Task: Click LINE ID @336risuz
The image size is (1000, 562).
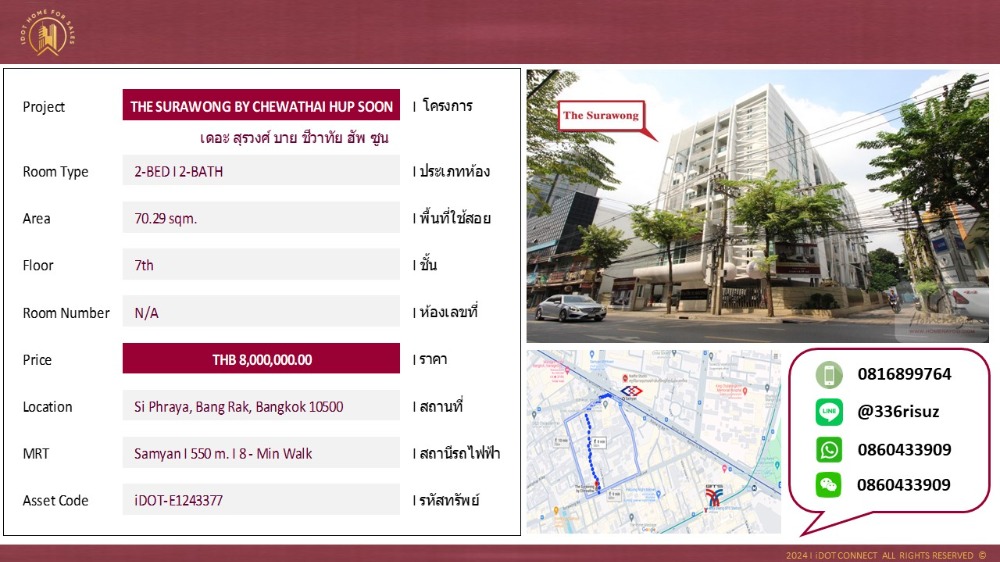Action: 898,411
